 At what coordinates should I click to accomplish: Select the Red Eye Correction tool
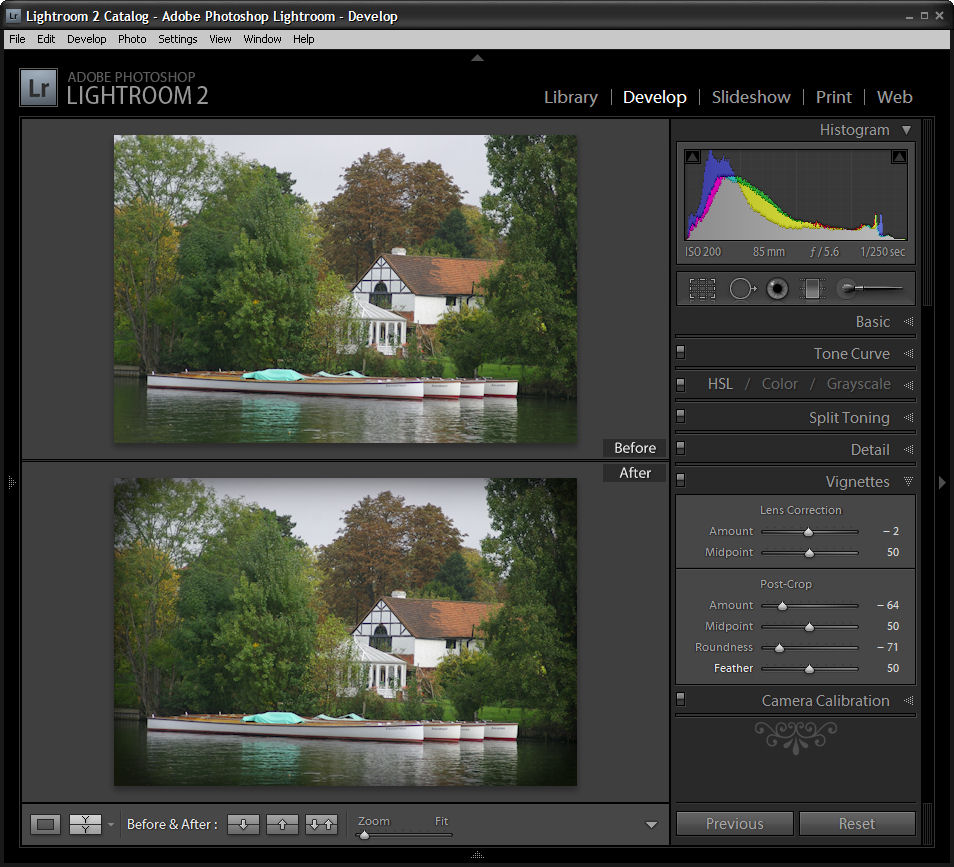777,288
